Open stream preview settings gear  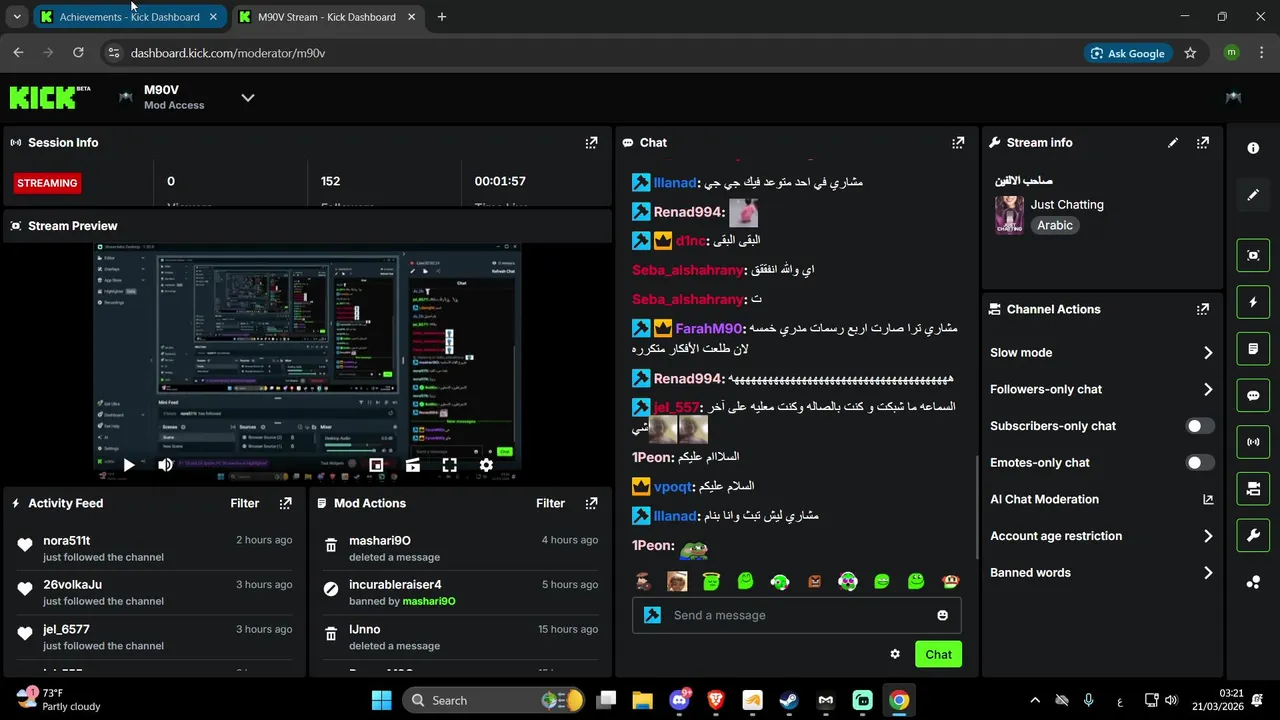[x=486, y=465]
